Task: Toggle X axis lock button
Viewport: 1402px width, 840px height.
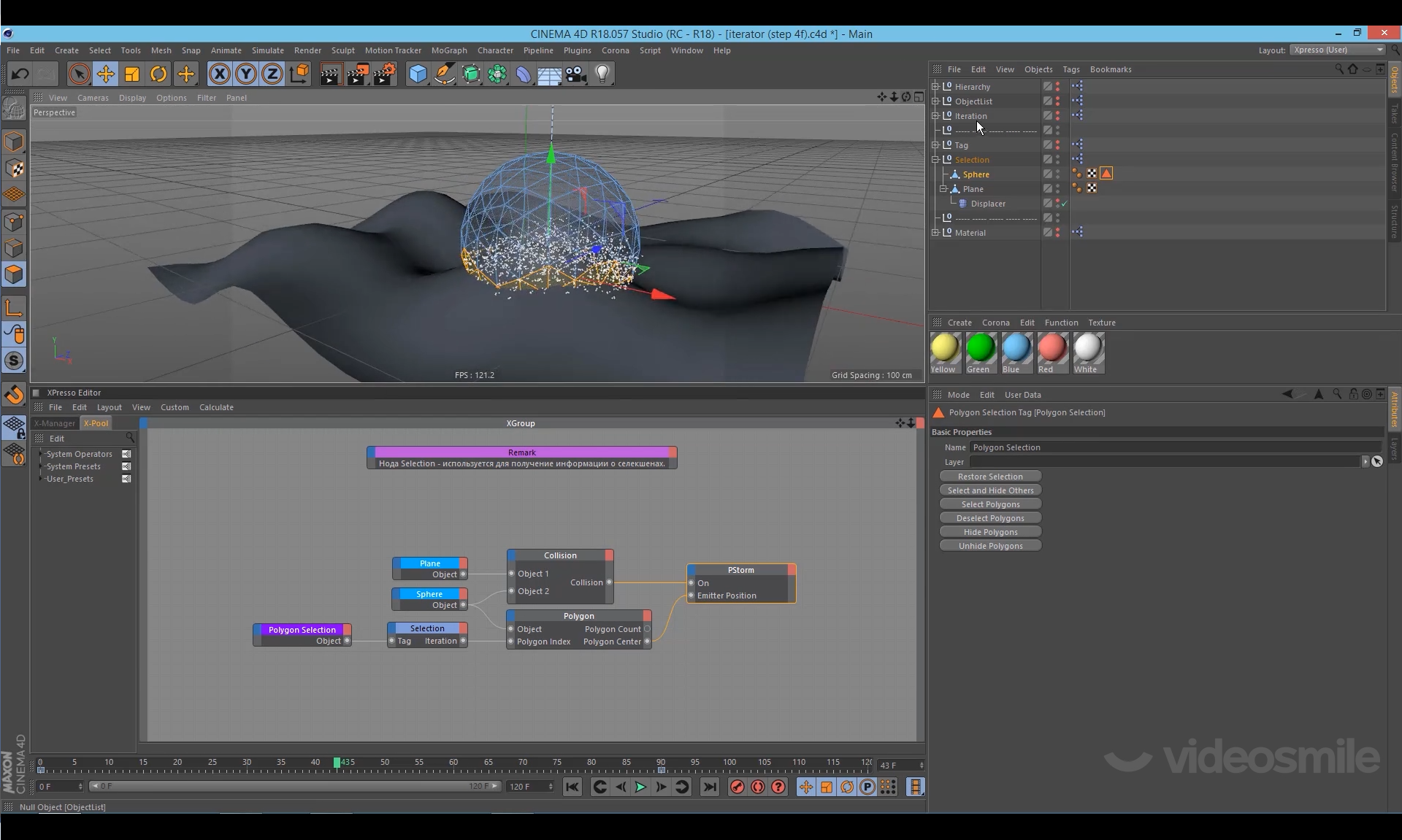Action: (219, 74)
